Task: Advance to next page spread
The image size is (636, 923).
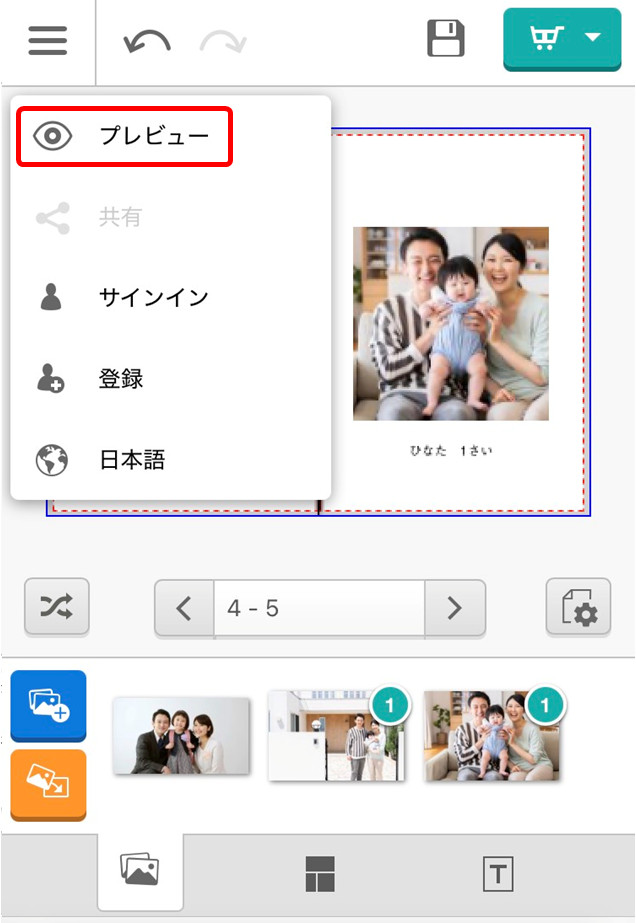Action: tap(454, 608)
